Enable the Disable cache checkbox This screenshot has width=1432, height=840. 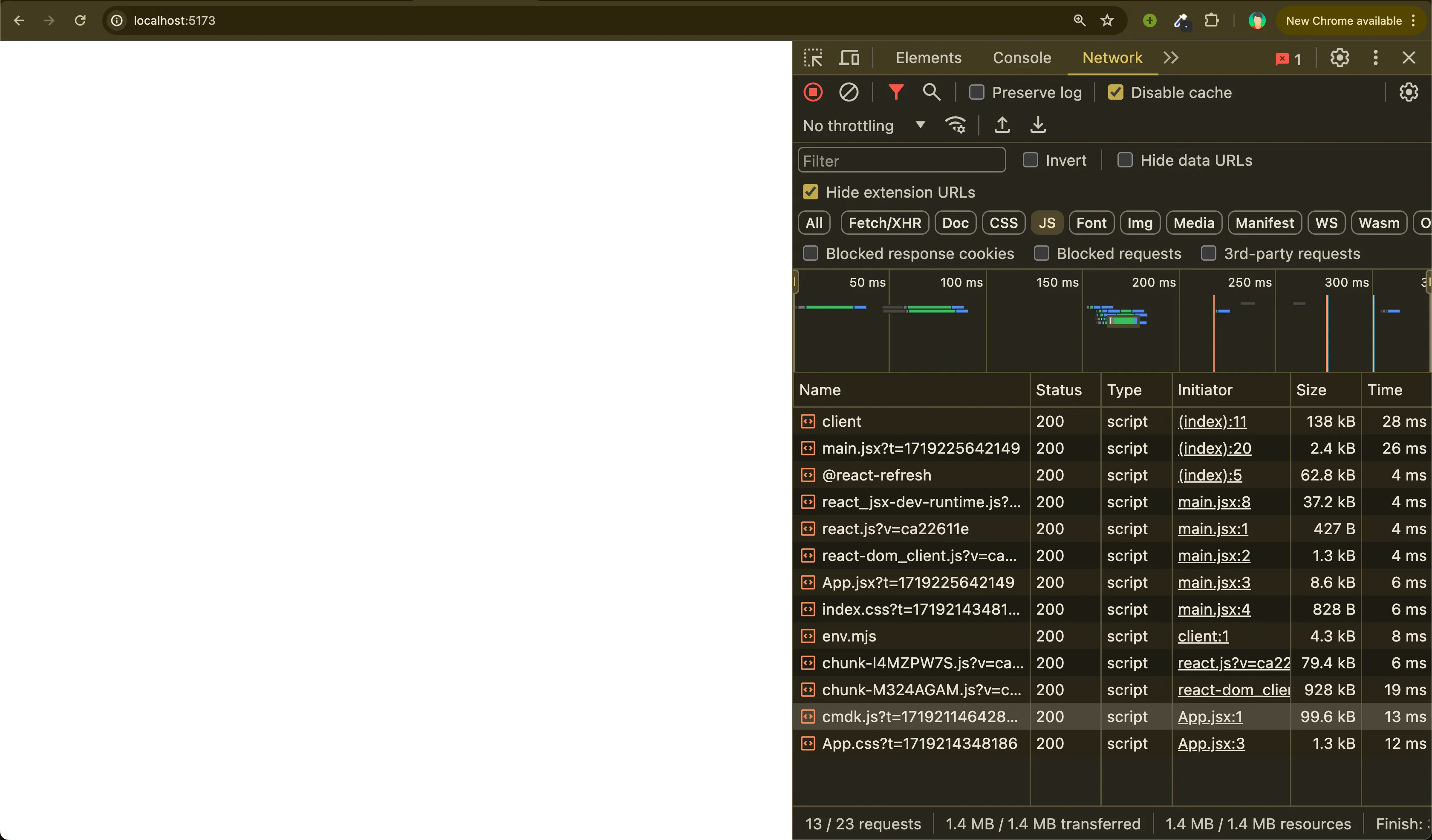click(1116, 92)
